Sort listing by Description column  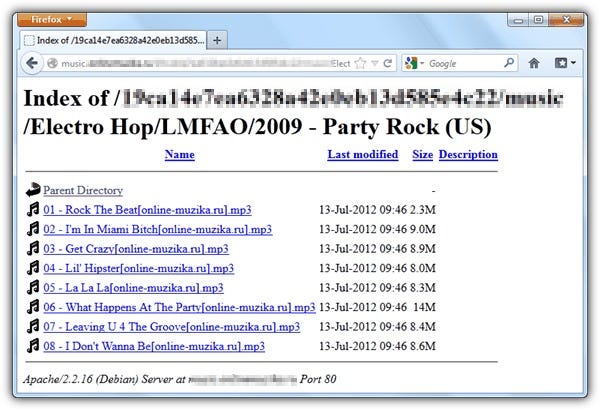click(468, 155)
